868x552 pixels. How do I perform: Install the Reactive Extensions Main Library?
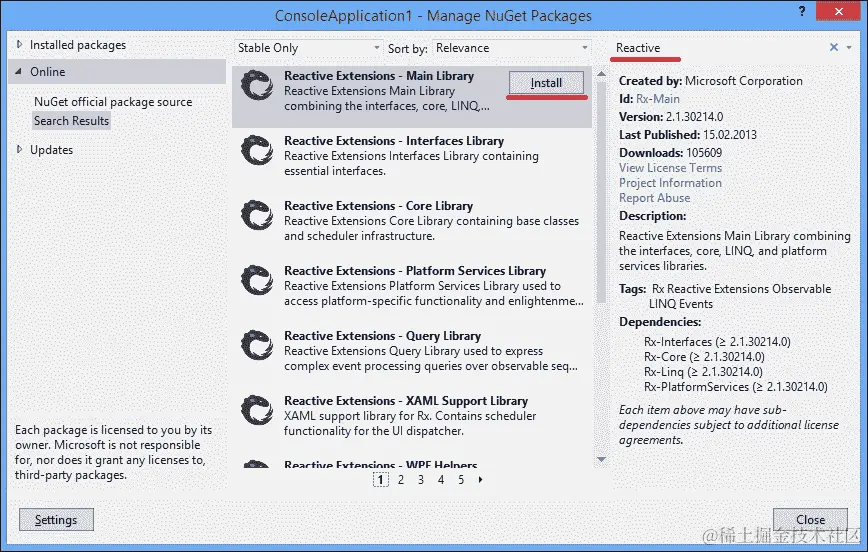546,83
